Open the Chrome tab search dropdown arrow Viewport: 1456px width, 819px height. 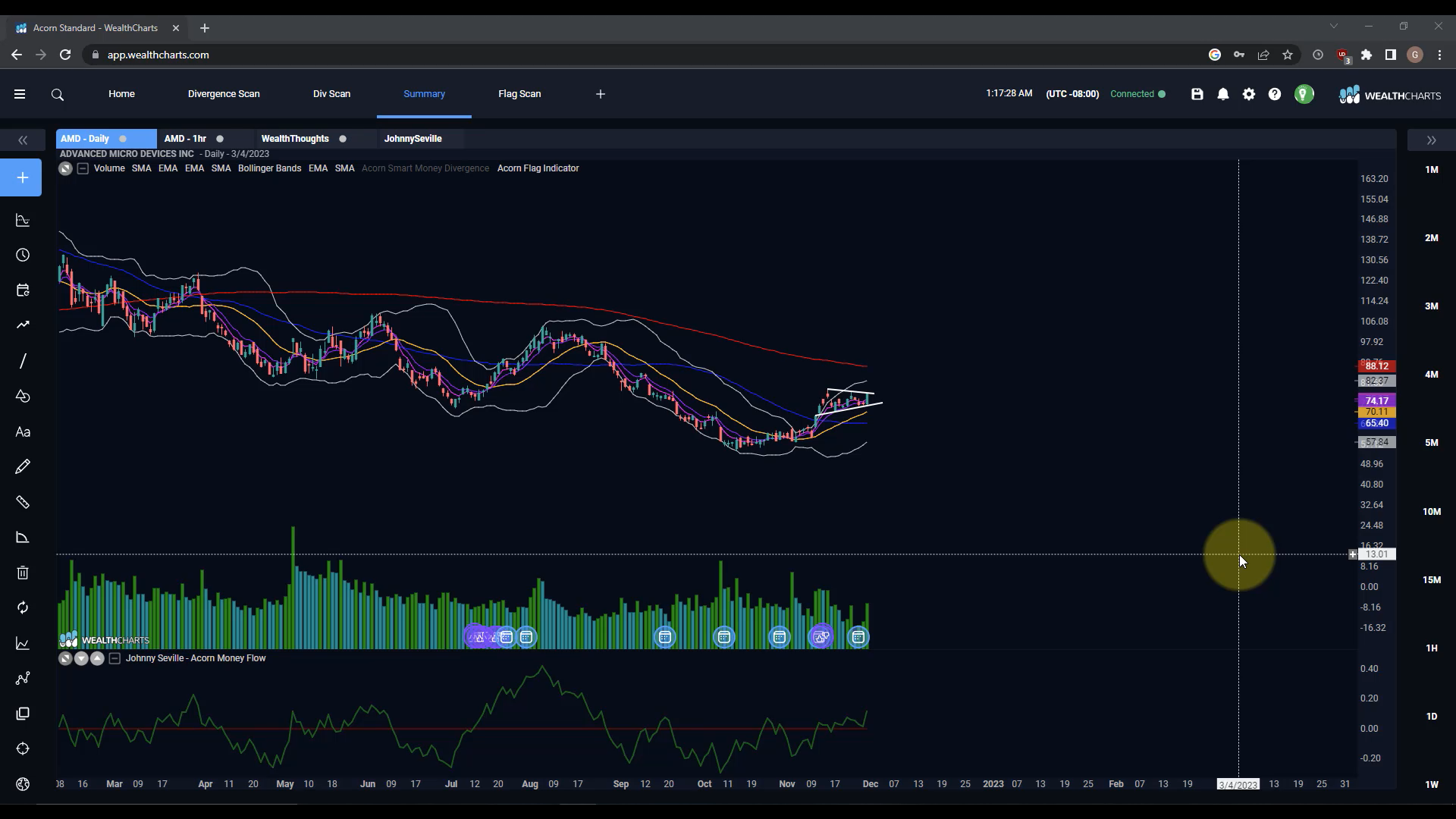[1333, 27]
